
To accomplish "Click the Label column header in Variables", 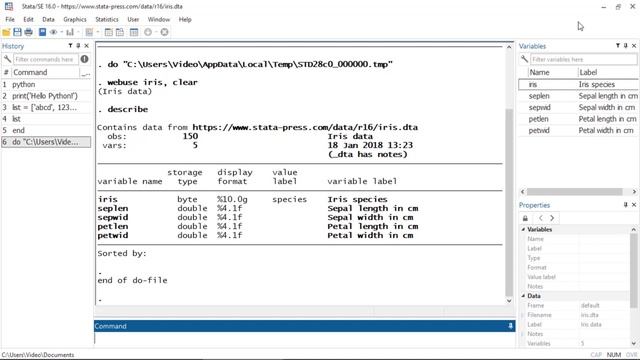I will (x=609, y=72).
